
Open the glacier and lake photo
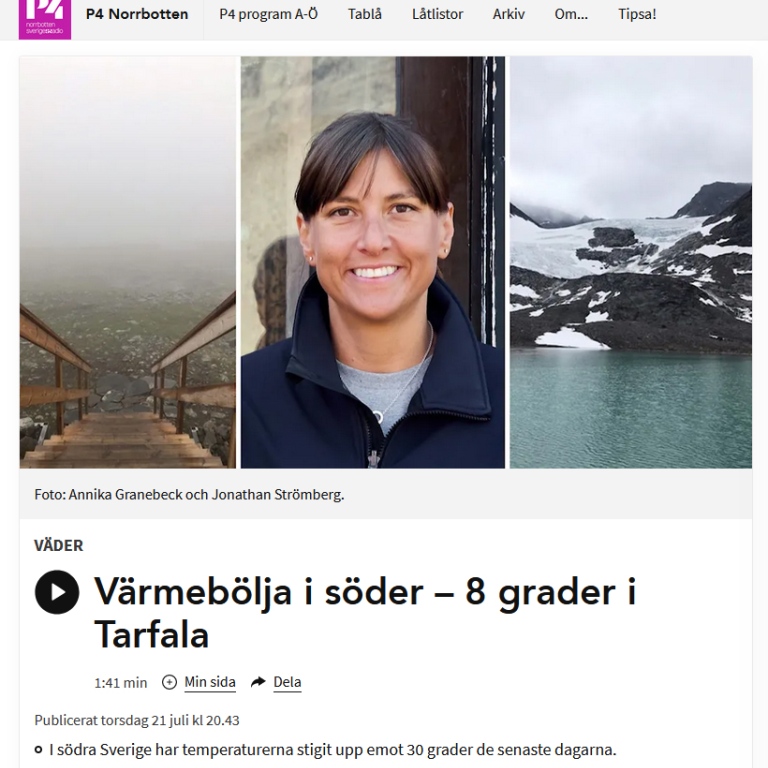pos(631,262)
